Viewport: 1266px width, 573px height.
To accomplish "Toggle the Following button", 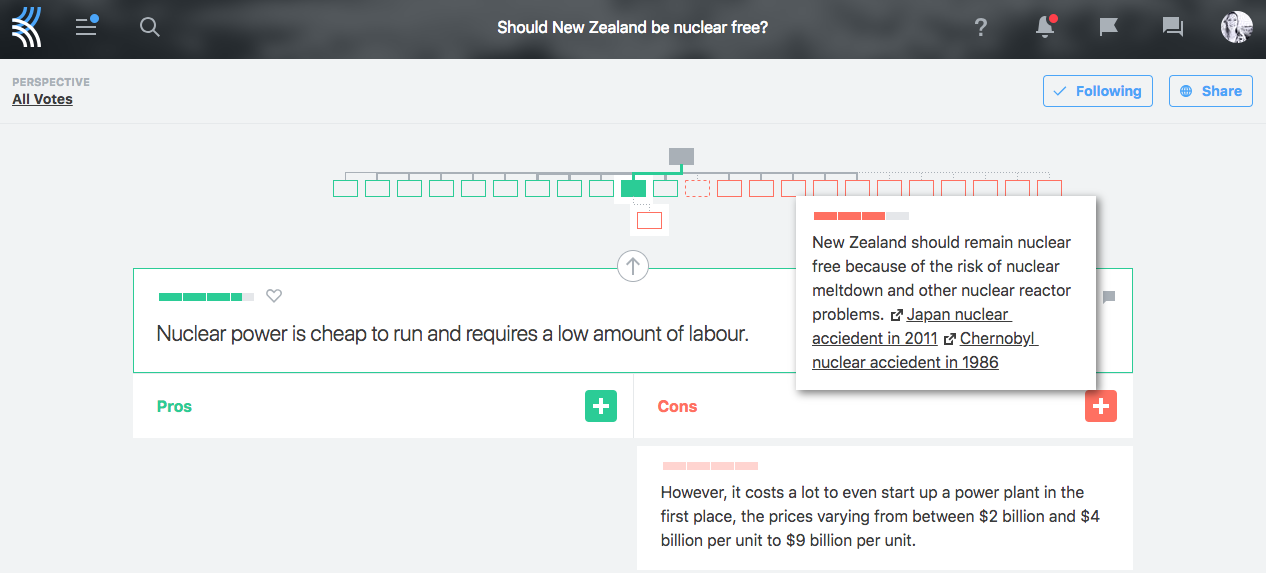I will 1097,91.
